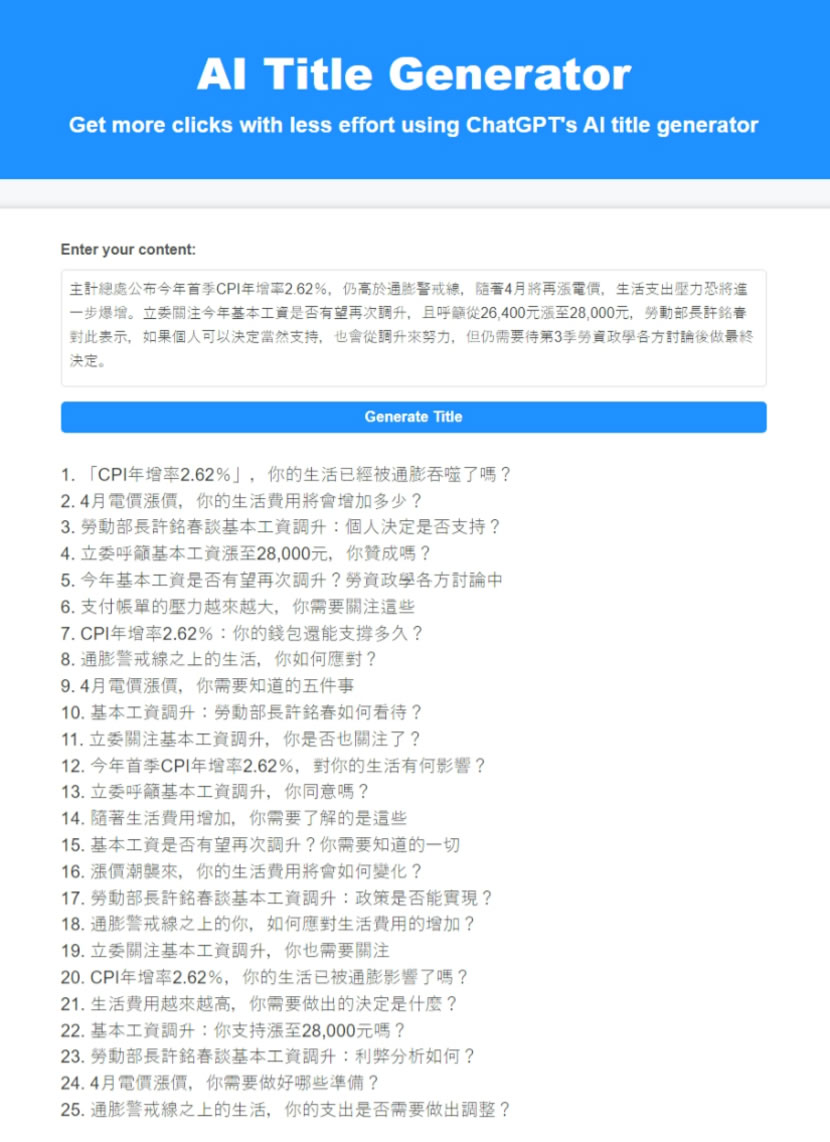
Task: Select title 22 asking 你支持漲至28,000元嗎
Action: (x=233, y=1030)
